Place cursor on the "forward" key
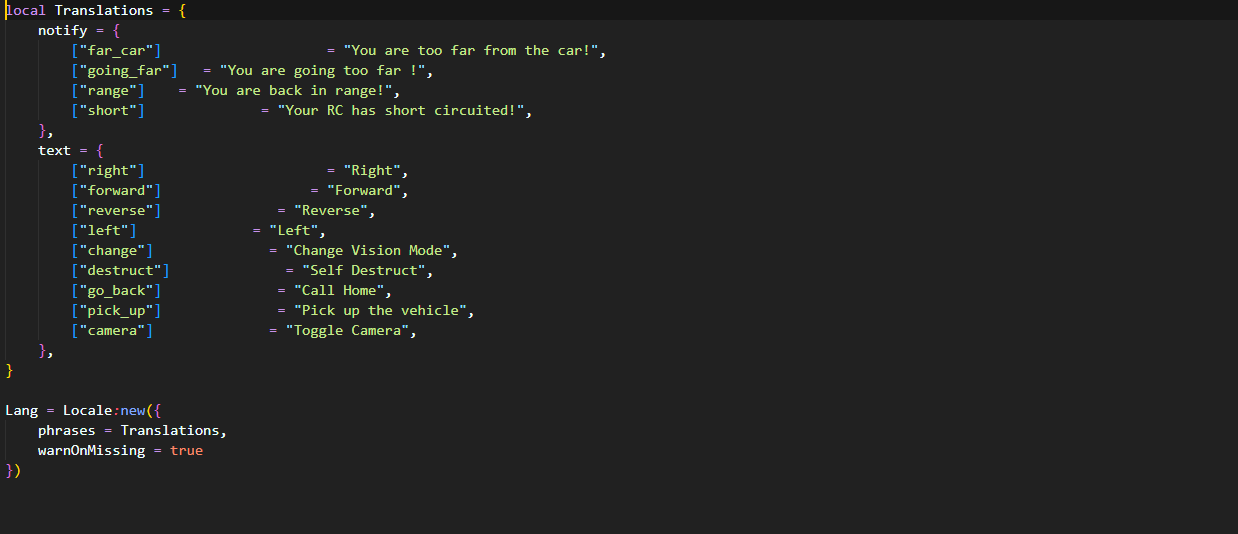Viewport: 1238px width, 534px height. coord(116,190)
